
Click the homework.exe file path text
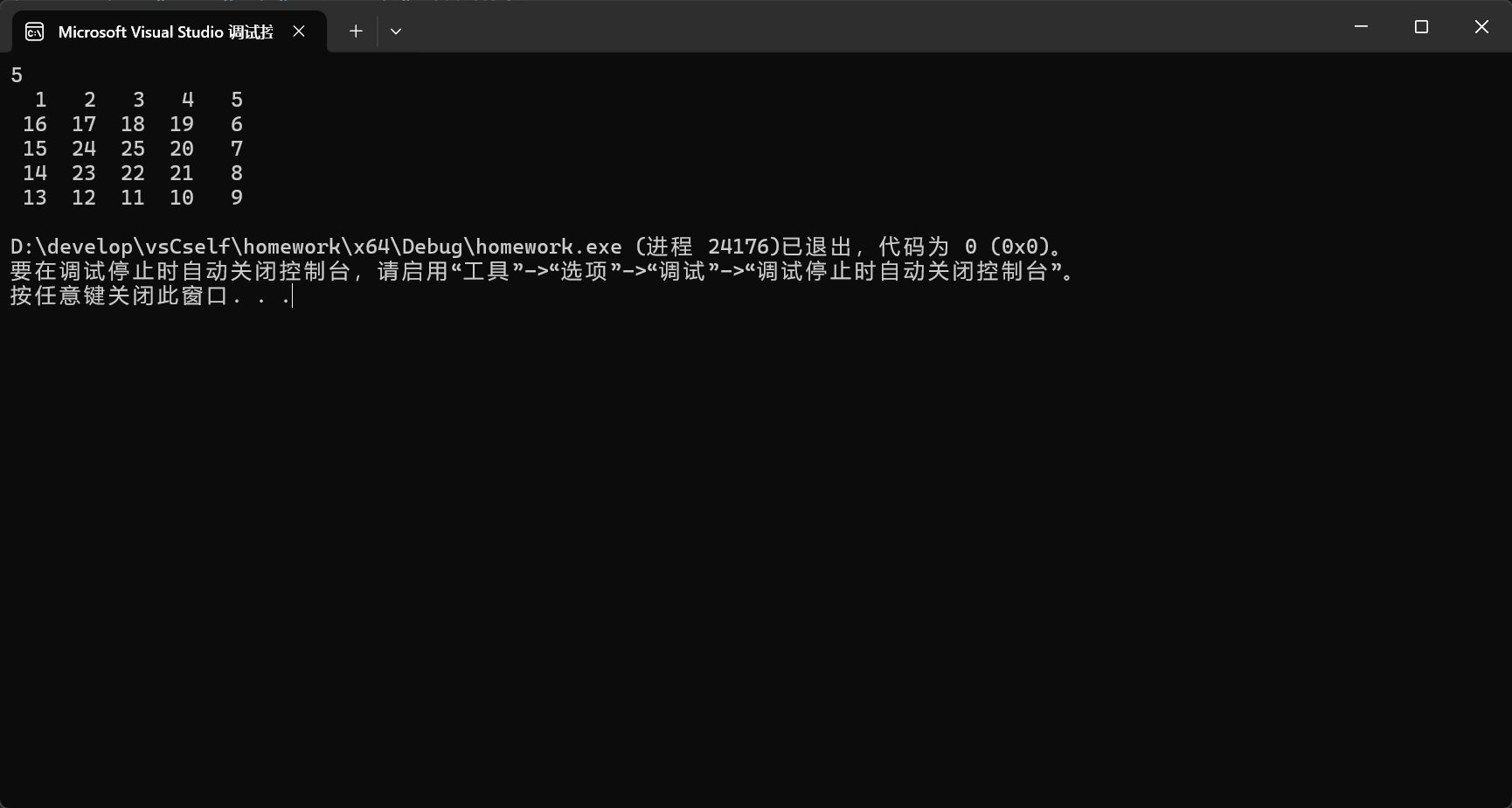(315, 246)
